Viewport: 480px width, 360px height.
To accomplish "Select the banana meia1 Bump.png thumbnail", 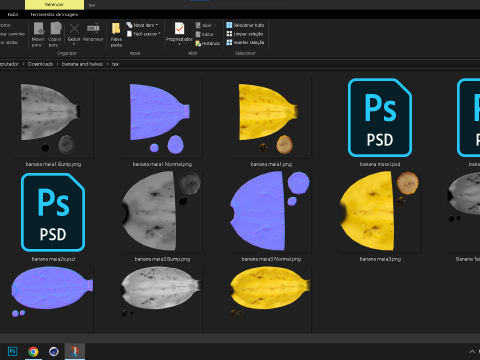I will point(53,118).
